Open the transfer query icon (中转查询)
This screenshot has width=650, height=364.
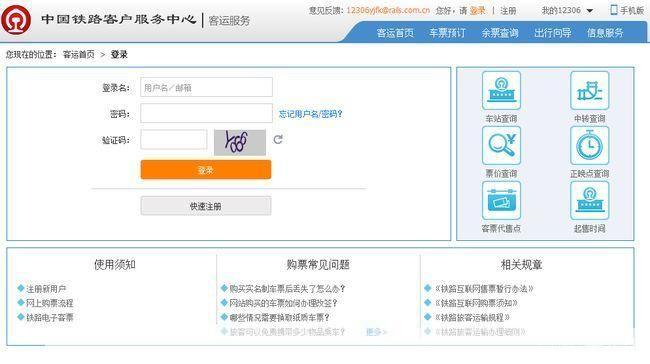pyautogui.click(x=589, y=90)
